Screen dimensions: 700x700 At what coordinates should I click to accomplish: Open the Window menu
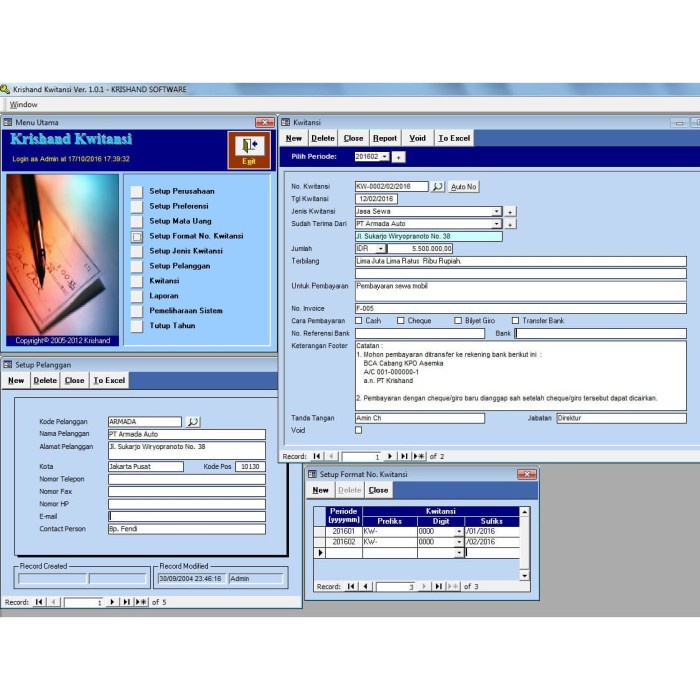(x=23, y=104)
